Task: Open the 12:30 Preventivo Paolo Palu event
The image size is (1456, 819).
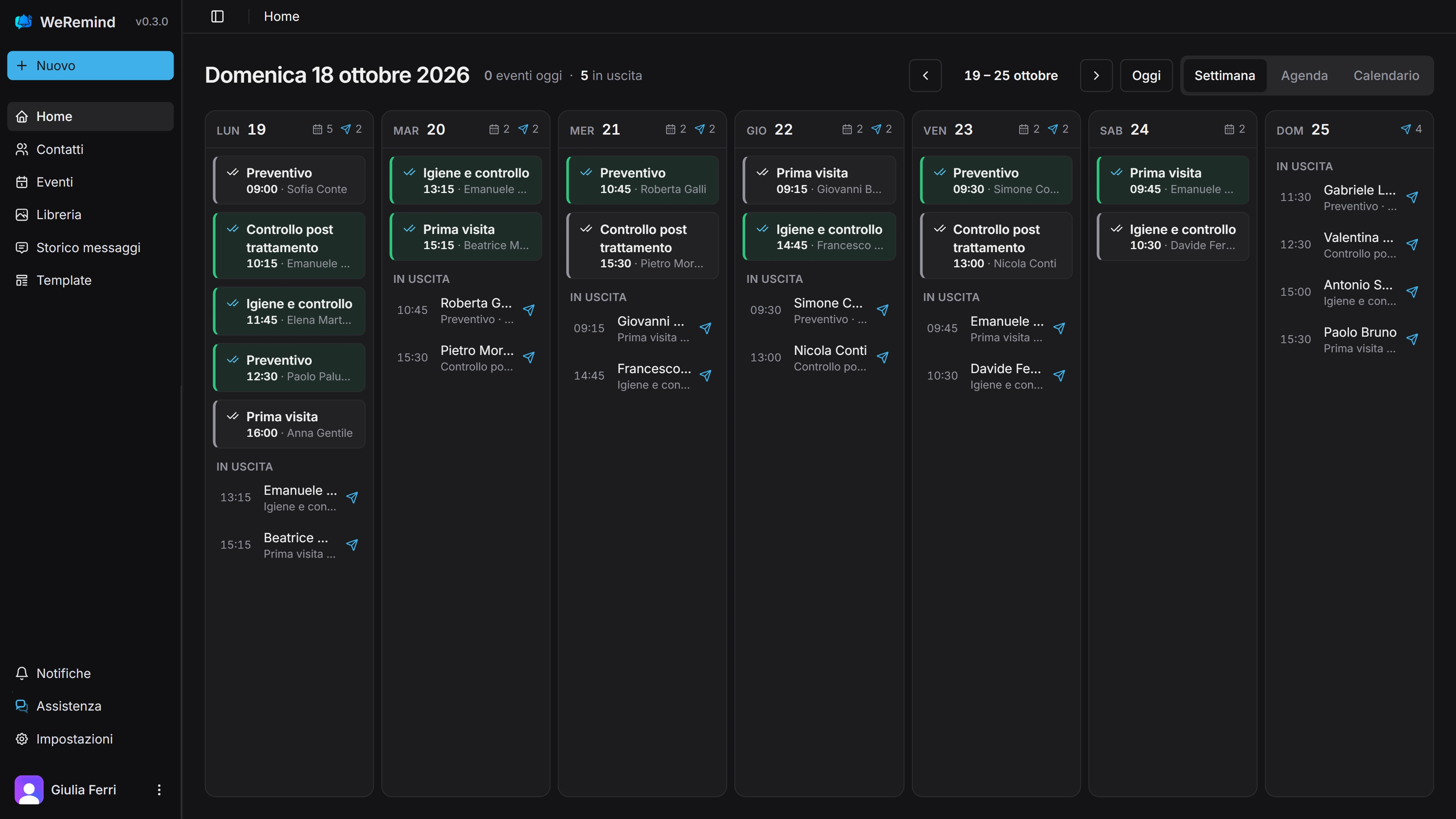Action: click(289, 367)
